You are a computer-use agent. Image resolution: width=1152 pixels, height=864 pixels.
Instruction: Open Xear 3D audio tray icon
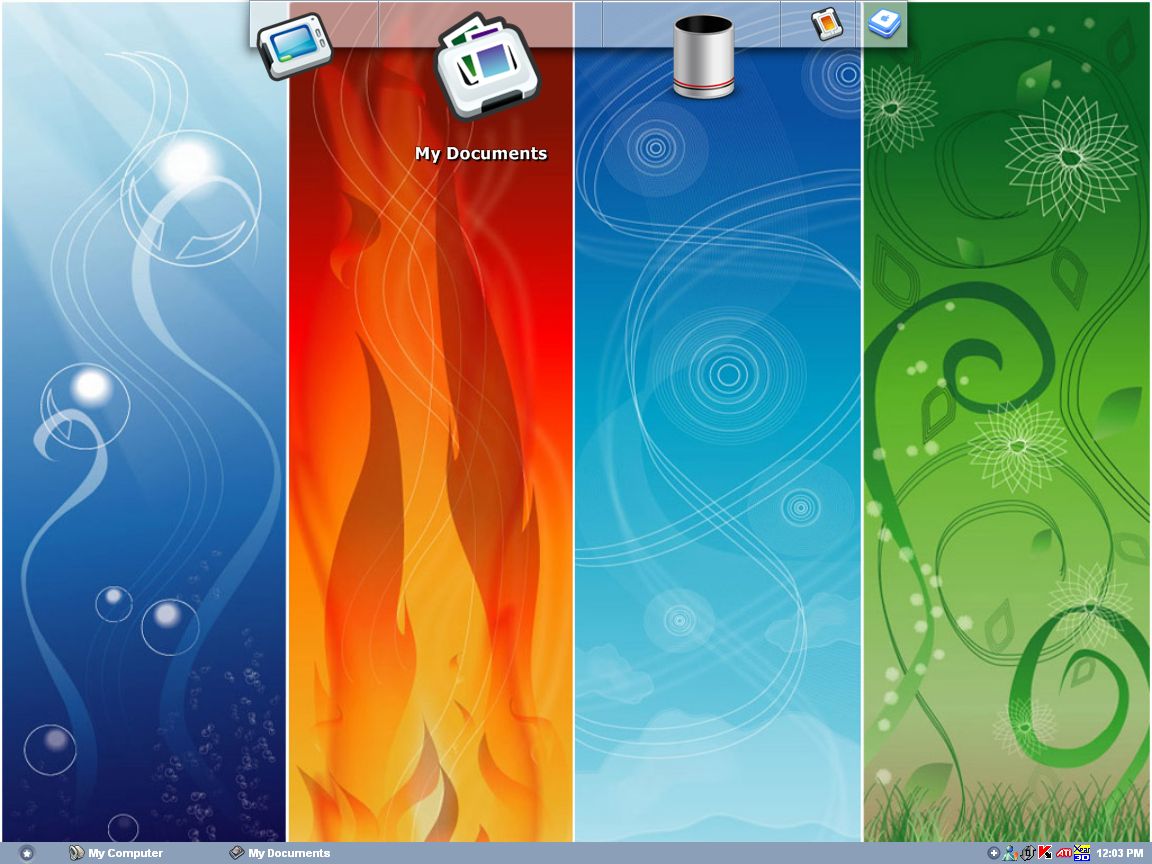1081,853
